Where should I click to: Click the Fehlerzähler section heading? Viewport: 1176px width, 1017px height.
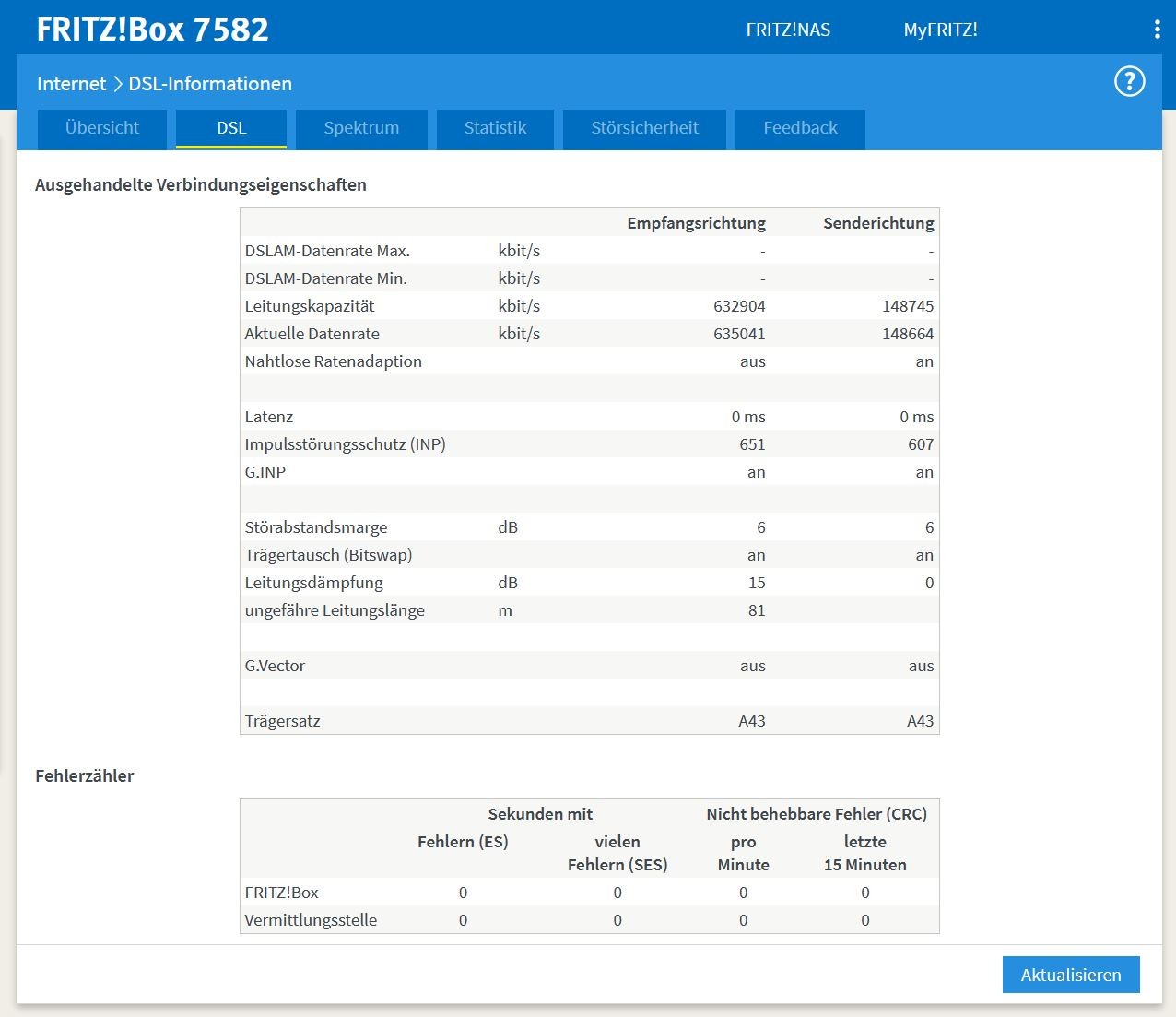click(85, 775)
